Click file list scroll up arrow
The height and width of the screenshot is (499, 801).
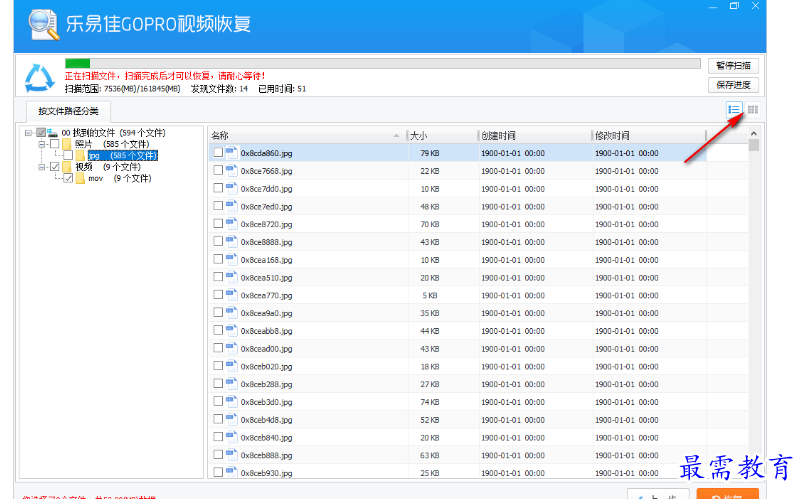pos(753,133)
